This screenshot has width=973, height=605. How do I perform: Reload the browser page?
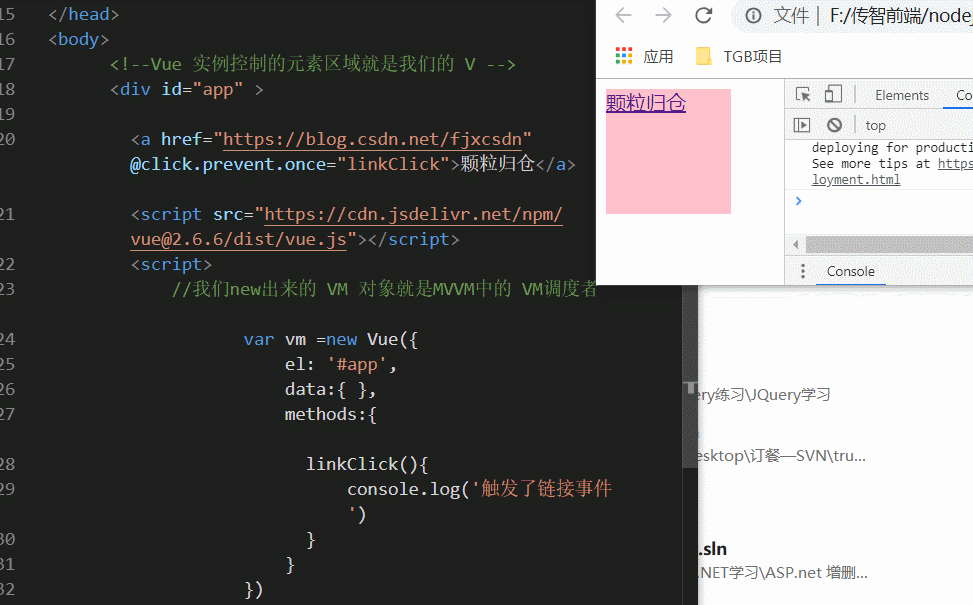point(704,16)
